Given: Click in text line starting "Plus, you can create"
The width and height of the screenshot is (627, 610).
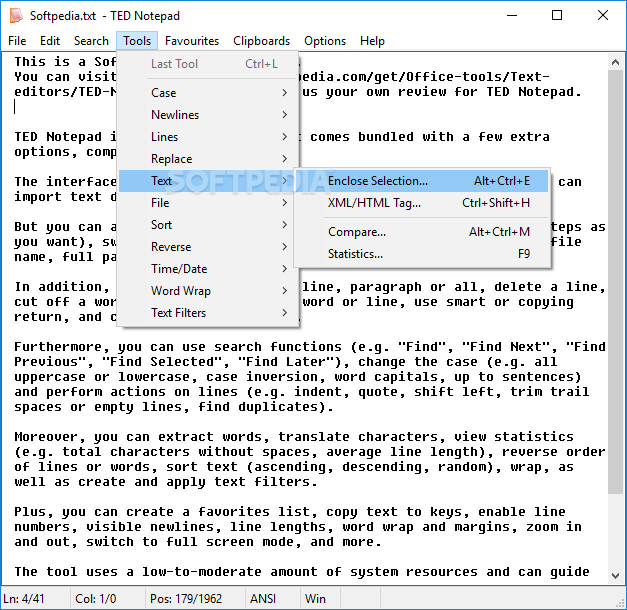Looking at the screenshot, I should (290, 512).
